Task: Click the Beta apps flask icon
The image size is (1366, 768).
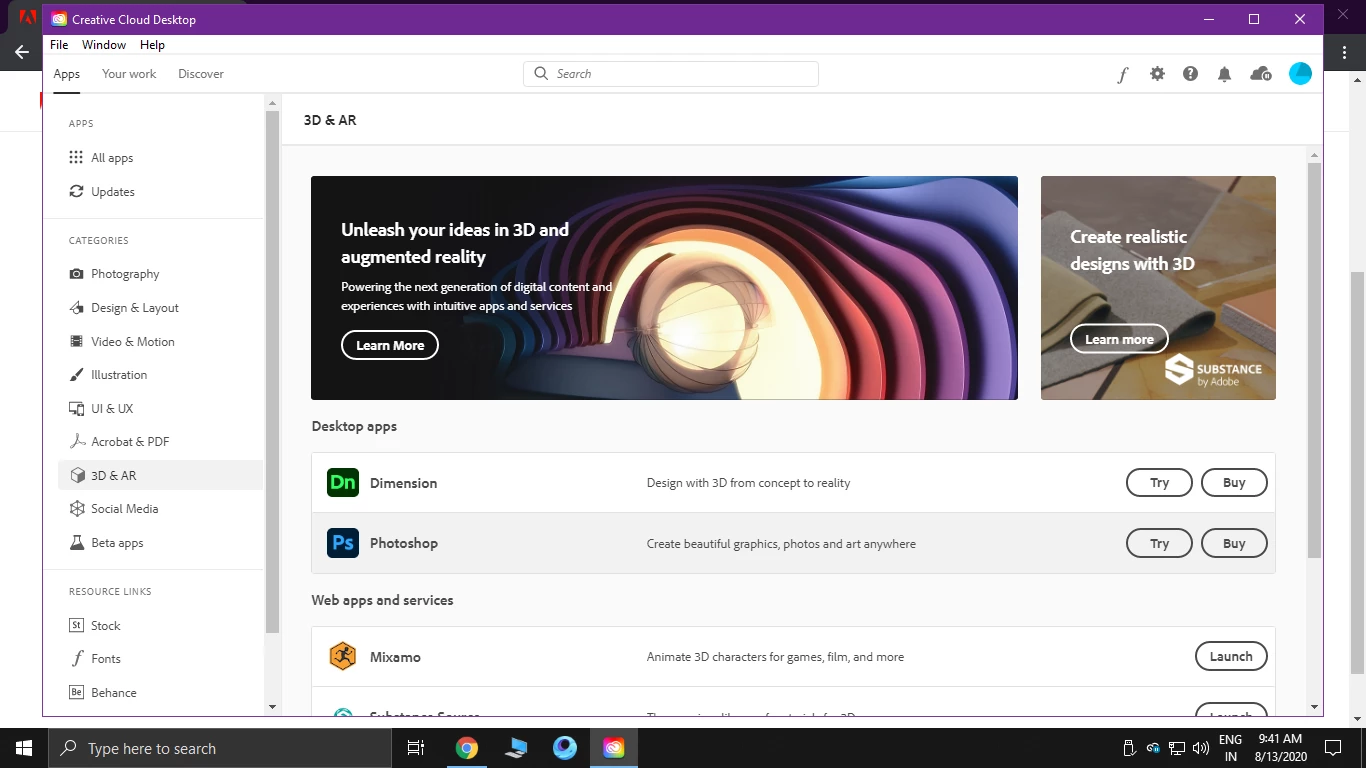Action: coord(76,543)
